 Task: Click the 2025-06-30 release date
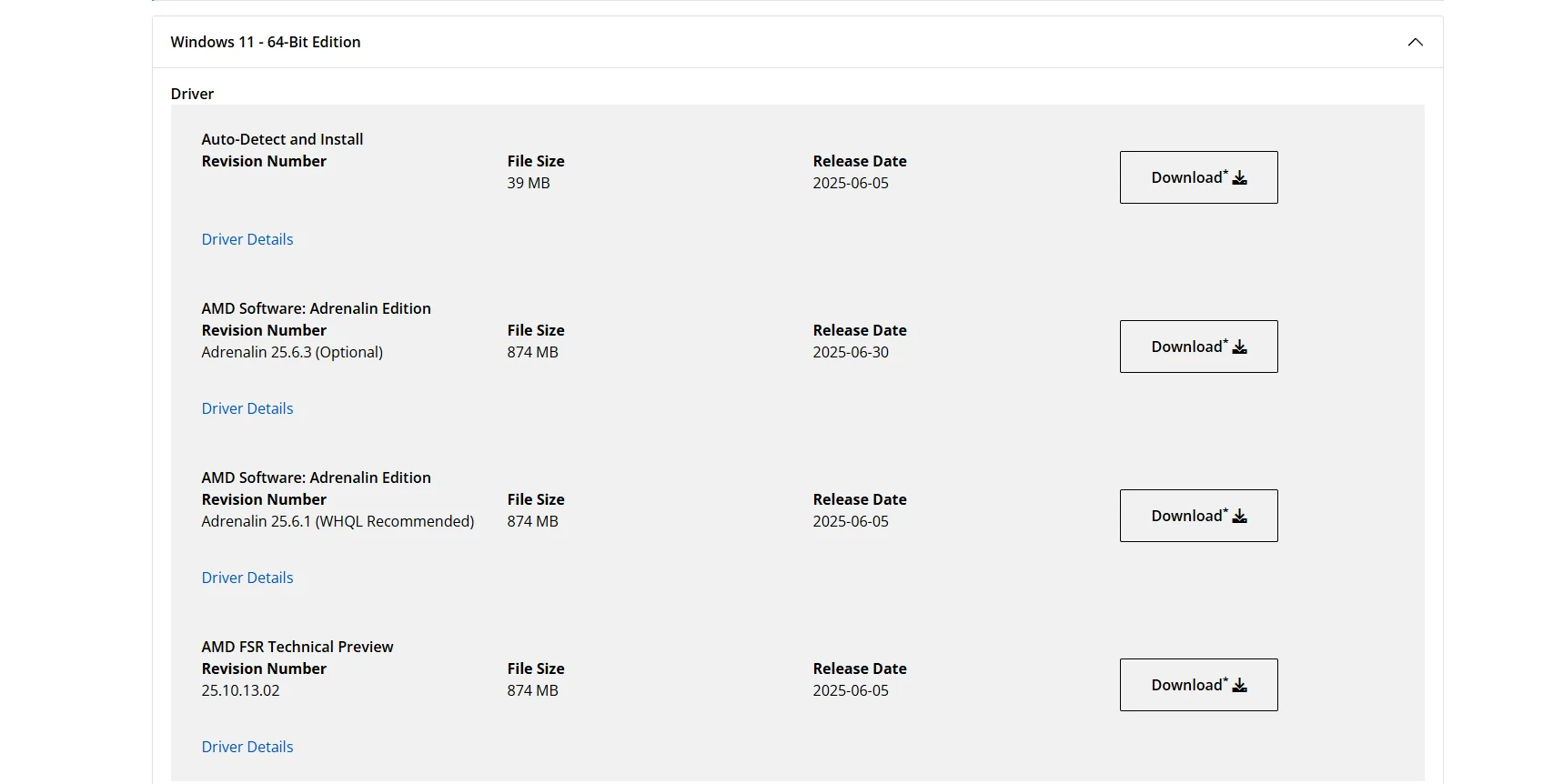pos(851,352)
